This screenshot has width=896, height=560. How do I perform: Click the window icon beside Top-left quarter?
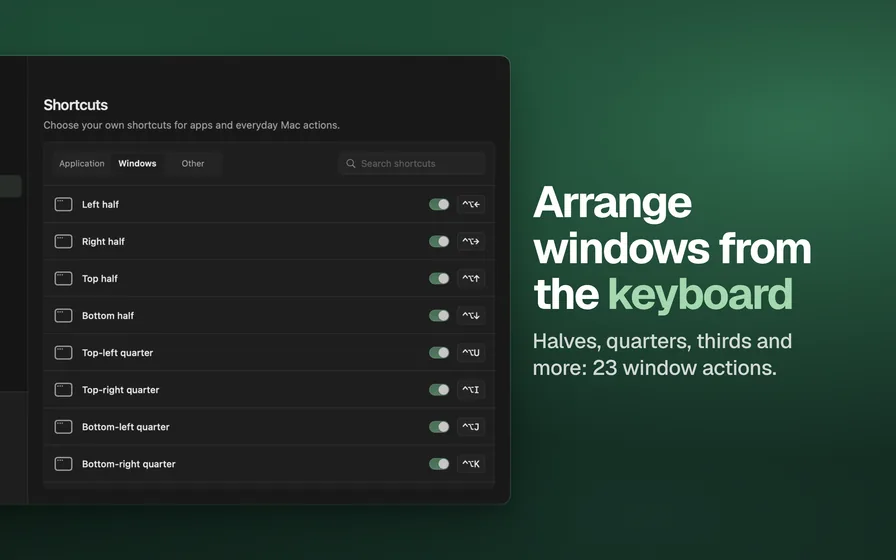tap(63, 353)
